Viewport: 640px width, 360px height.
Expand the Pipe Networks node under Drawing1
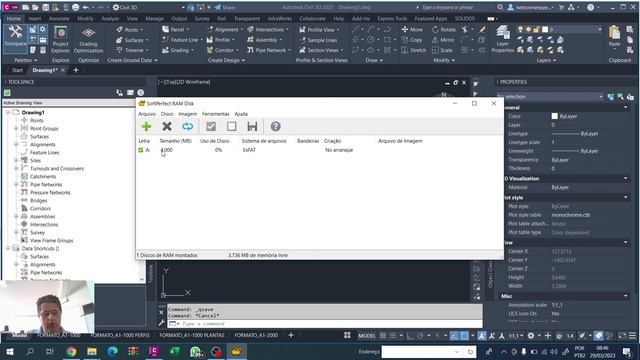[x=16, y=184]
